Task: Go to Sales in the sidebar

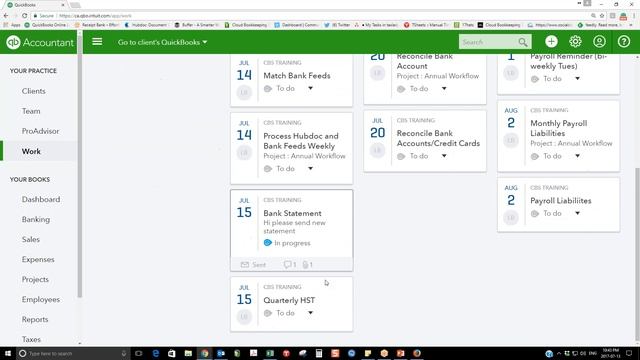Action: pos(31,239)
